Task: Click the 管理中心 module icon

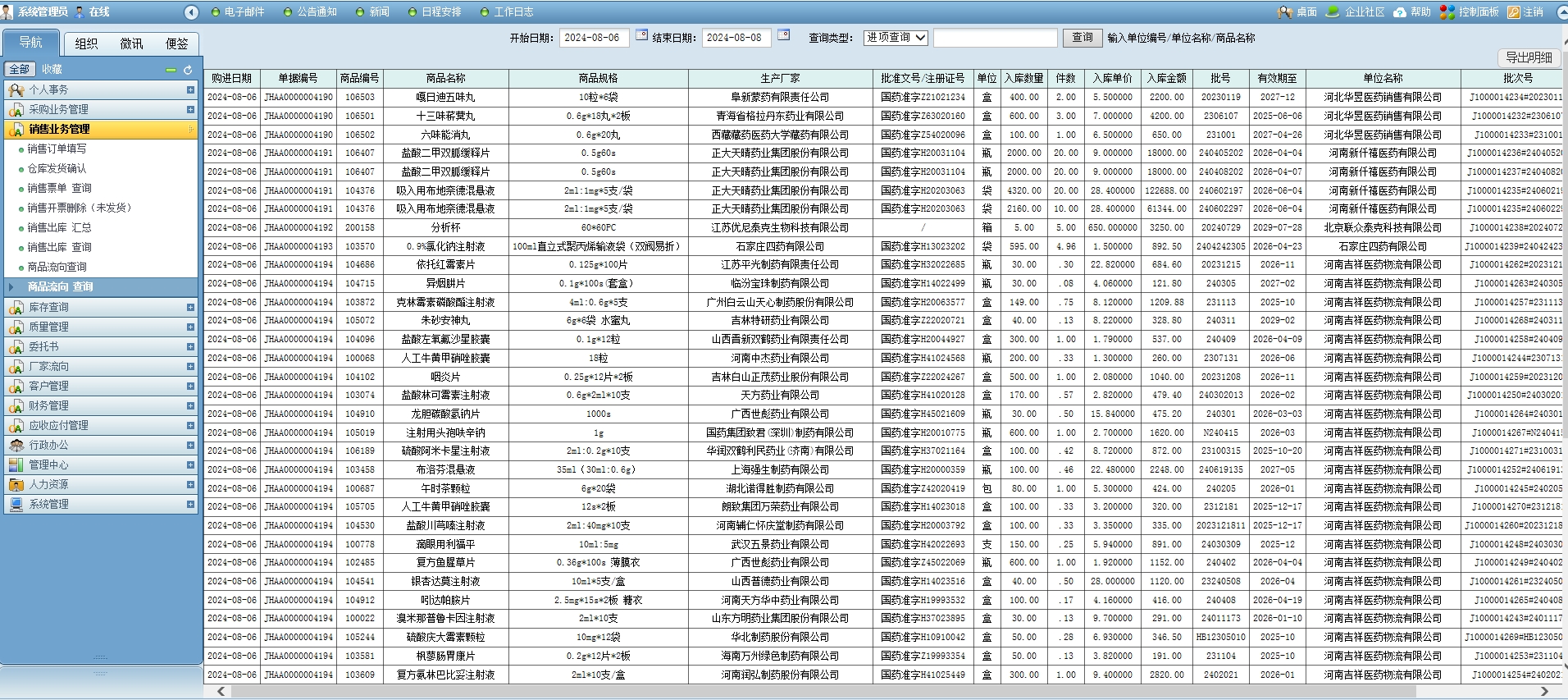Action: (16, 464)
